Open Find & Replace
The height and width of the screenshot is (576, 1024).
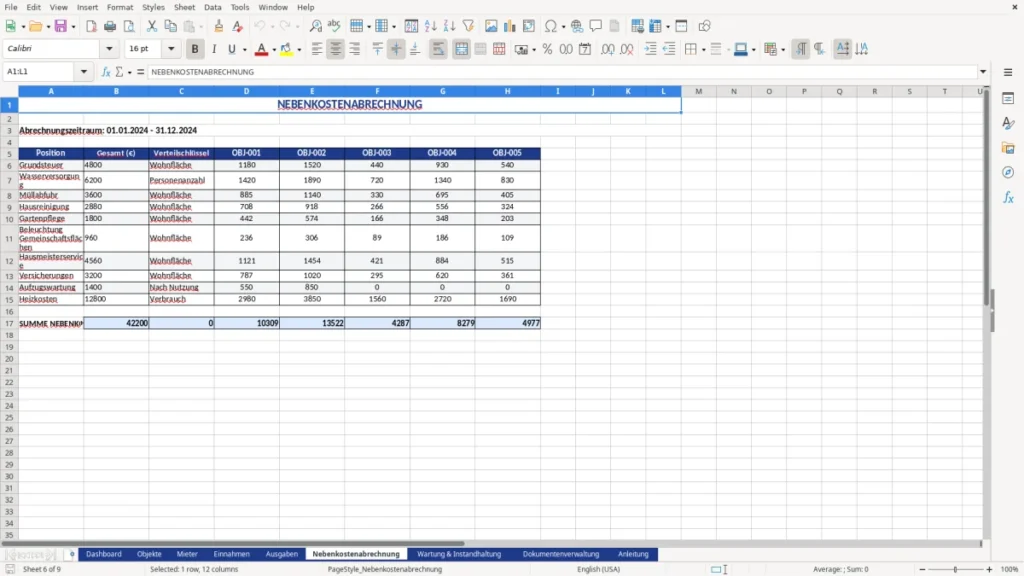pos(315,26)
